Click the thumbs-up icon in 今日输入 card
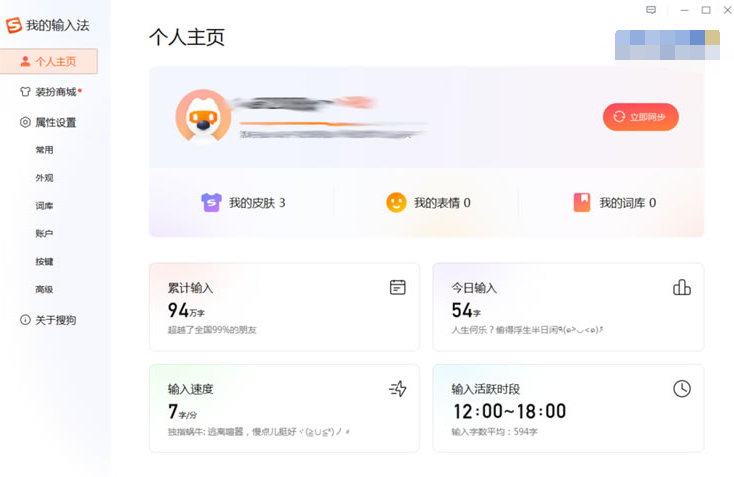734x477 pixels. click(682, 287)
